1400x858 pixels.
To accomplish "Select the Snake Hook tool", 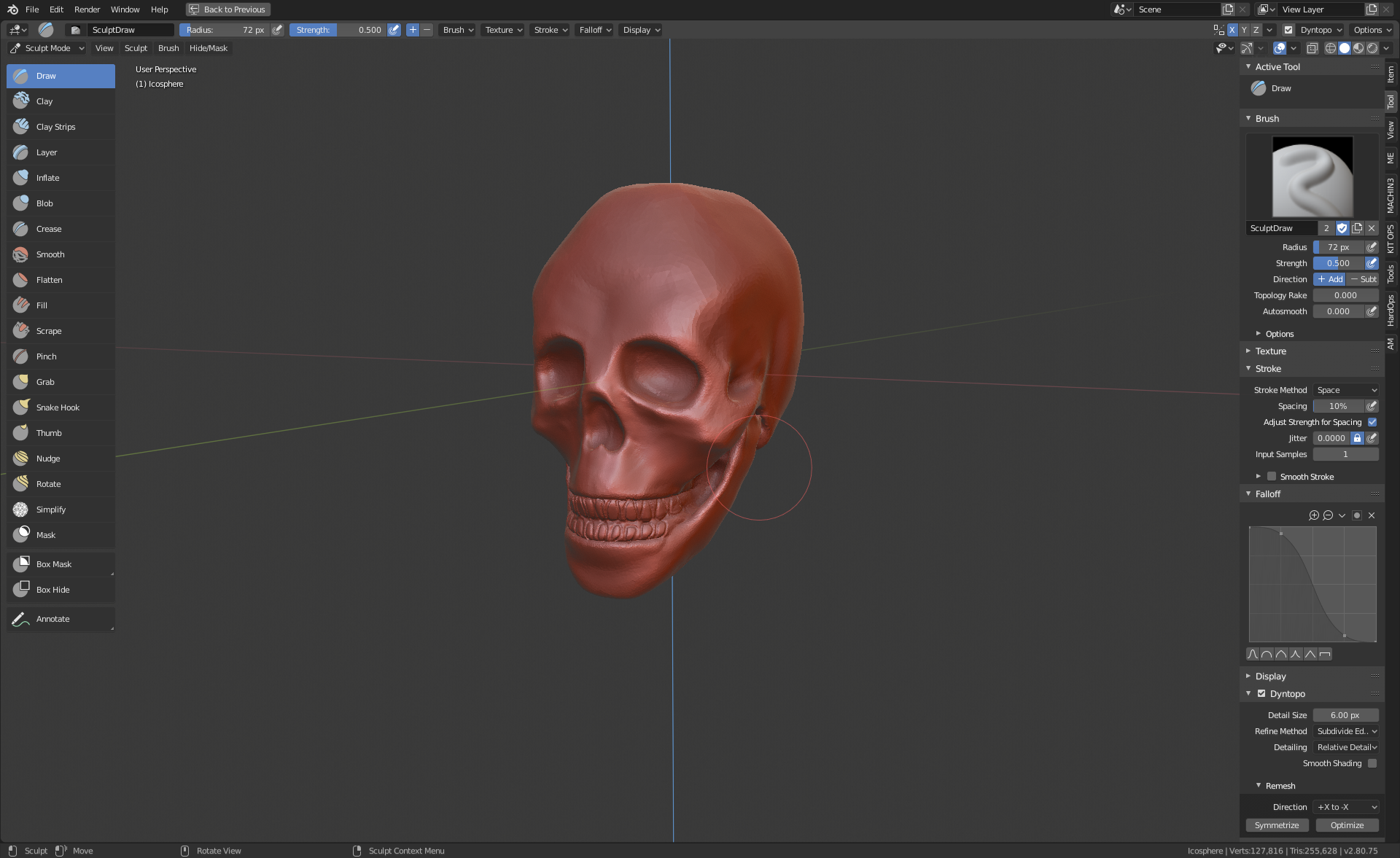I will (58, 407).
